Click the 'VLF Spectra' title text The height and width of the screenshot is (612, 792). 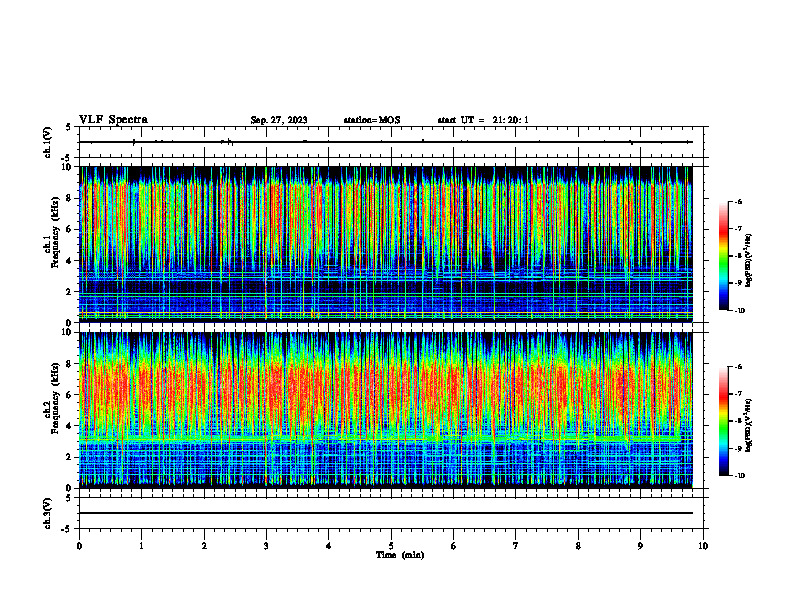[x=113, y=120]
